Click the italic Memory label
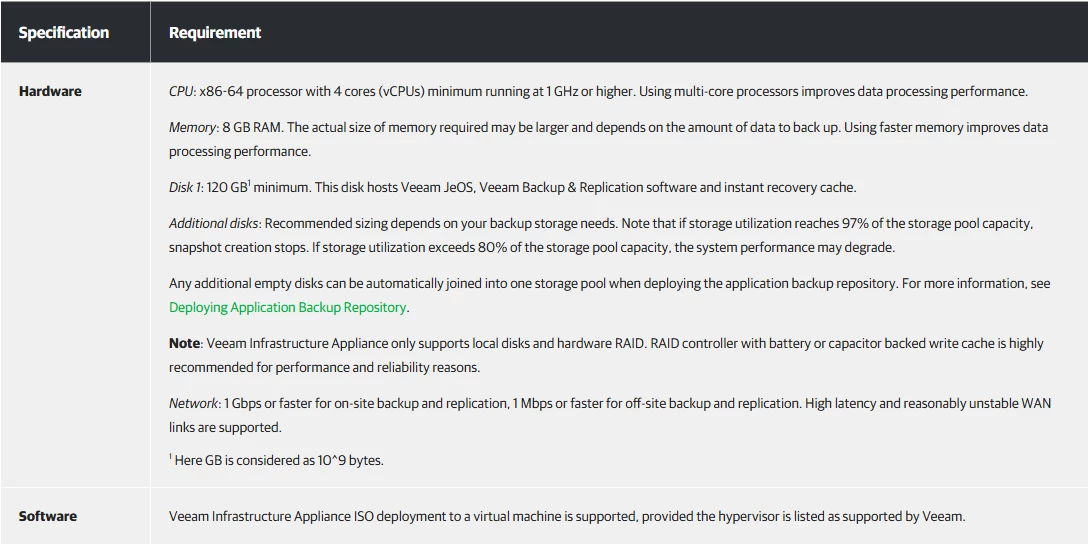 pos(193,128)
